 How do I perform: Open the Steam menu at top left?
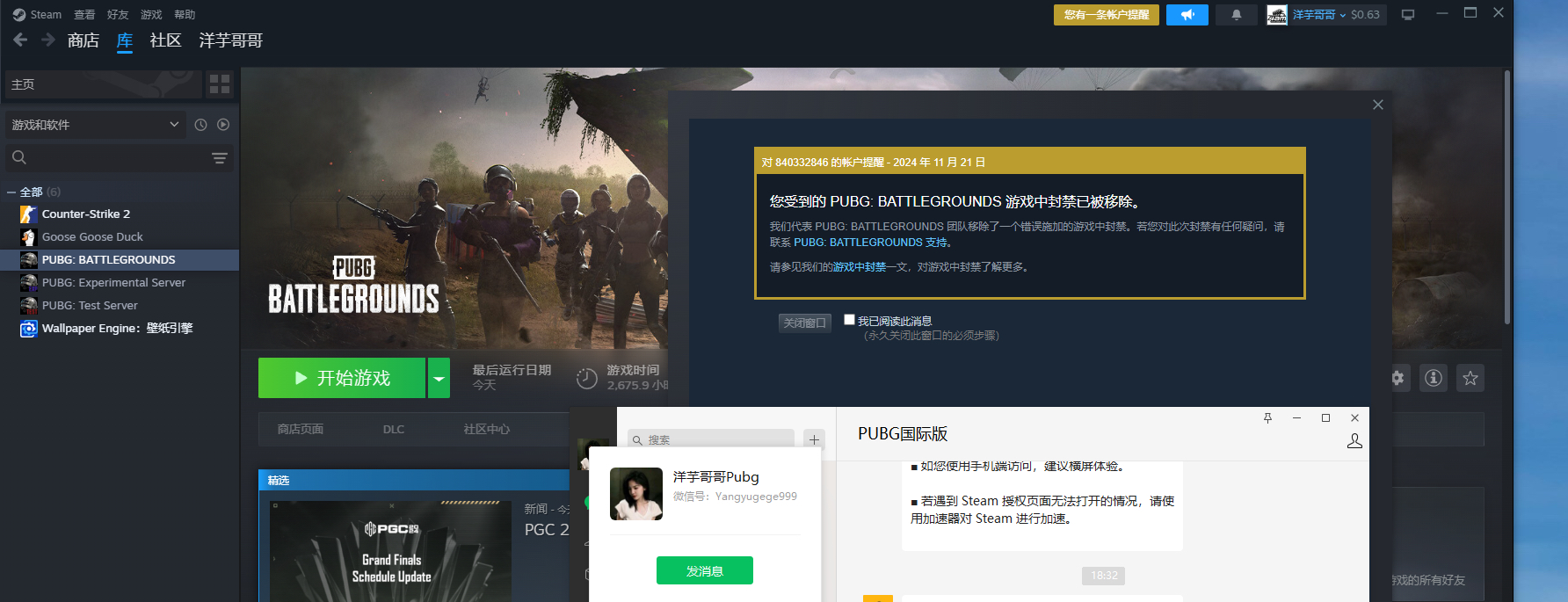pyautogui.click(x=38, y=14)
